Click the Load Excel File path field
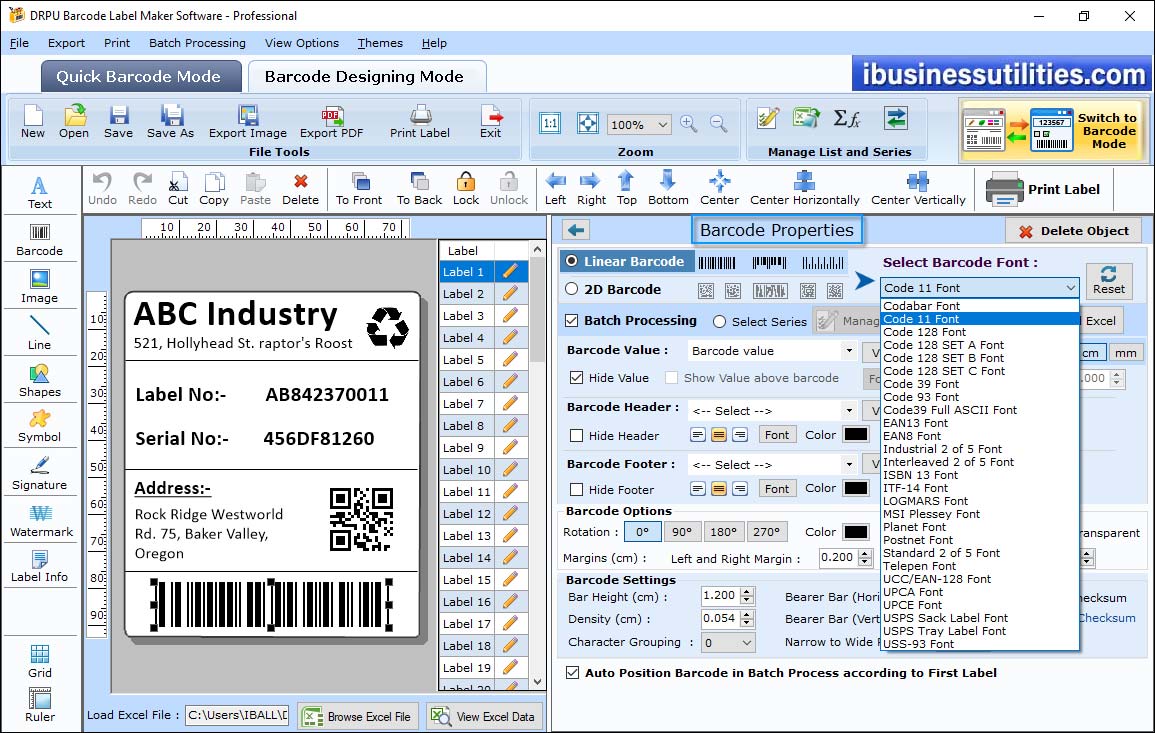Screen dimensions: 1155x733 click(x=237, y=715)
